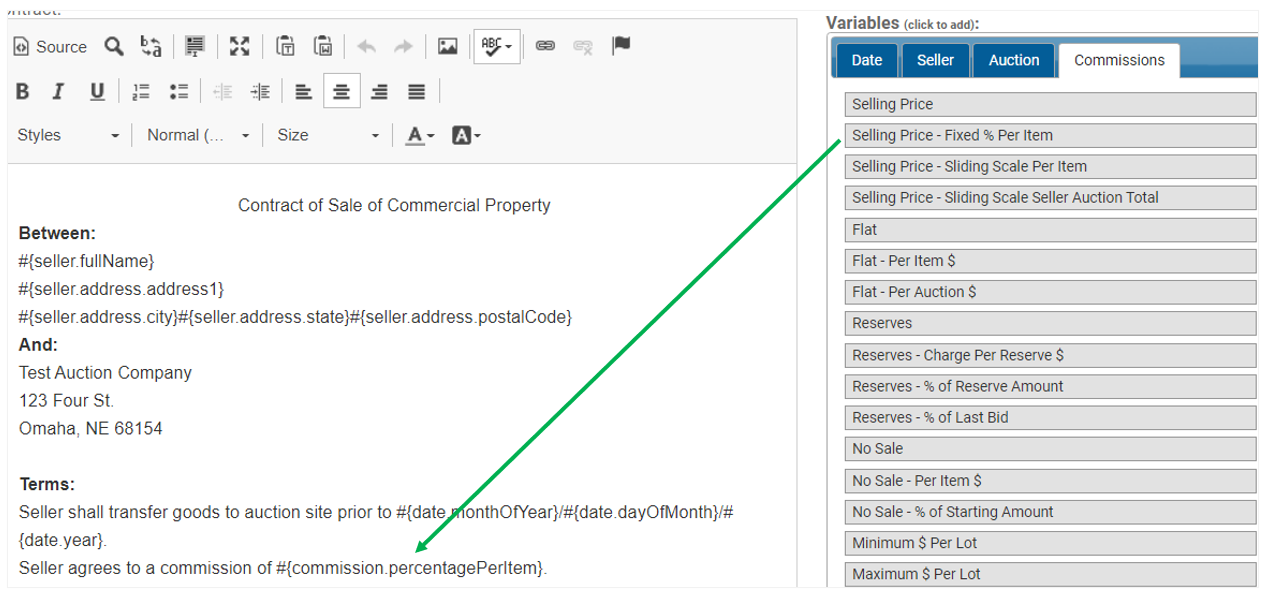Open the Normal paragraph format dropdown

(x=198, y=135)
